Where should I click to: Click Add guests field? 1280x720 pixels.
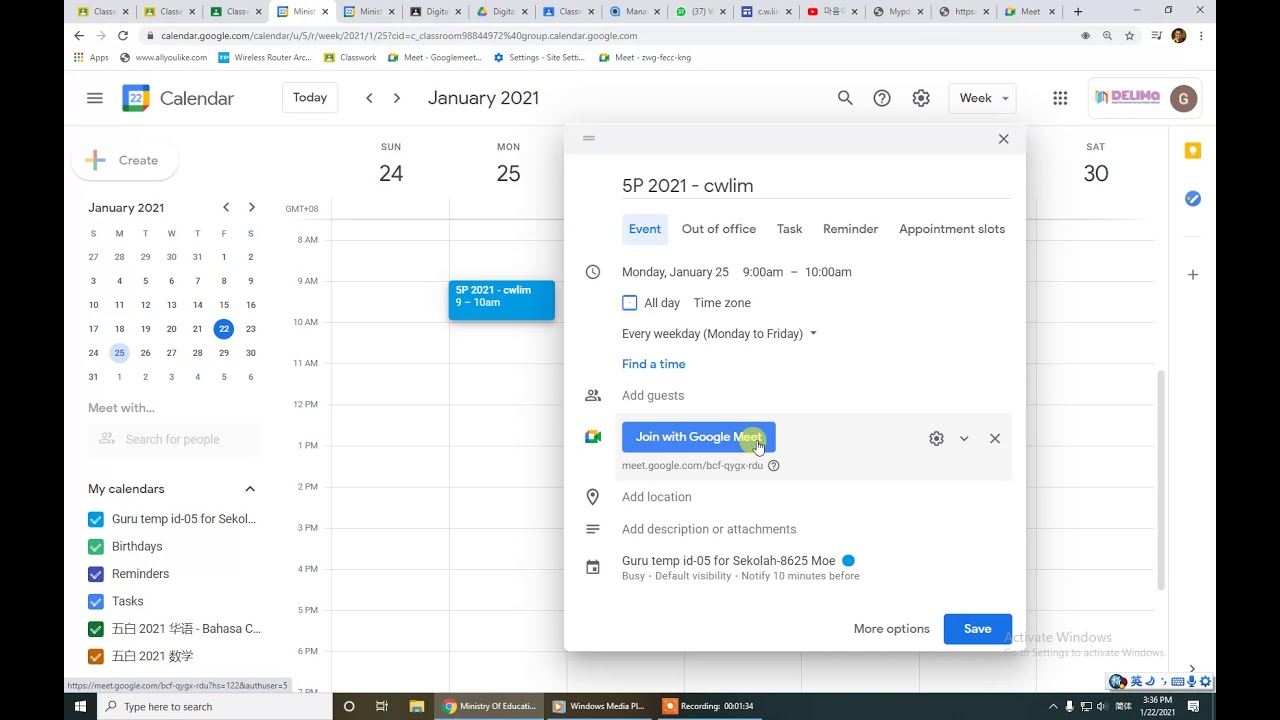816,396
